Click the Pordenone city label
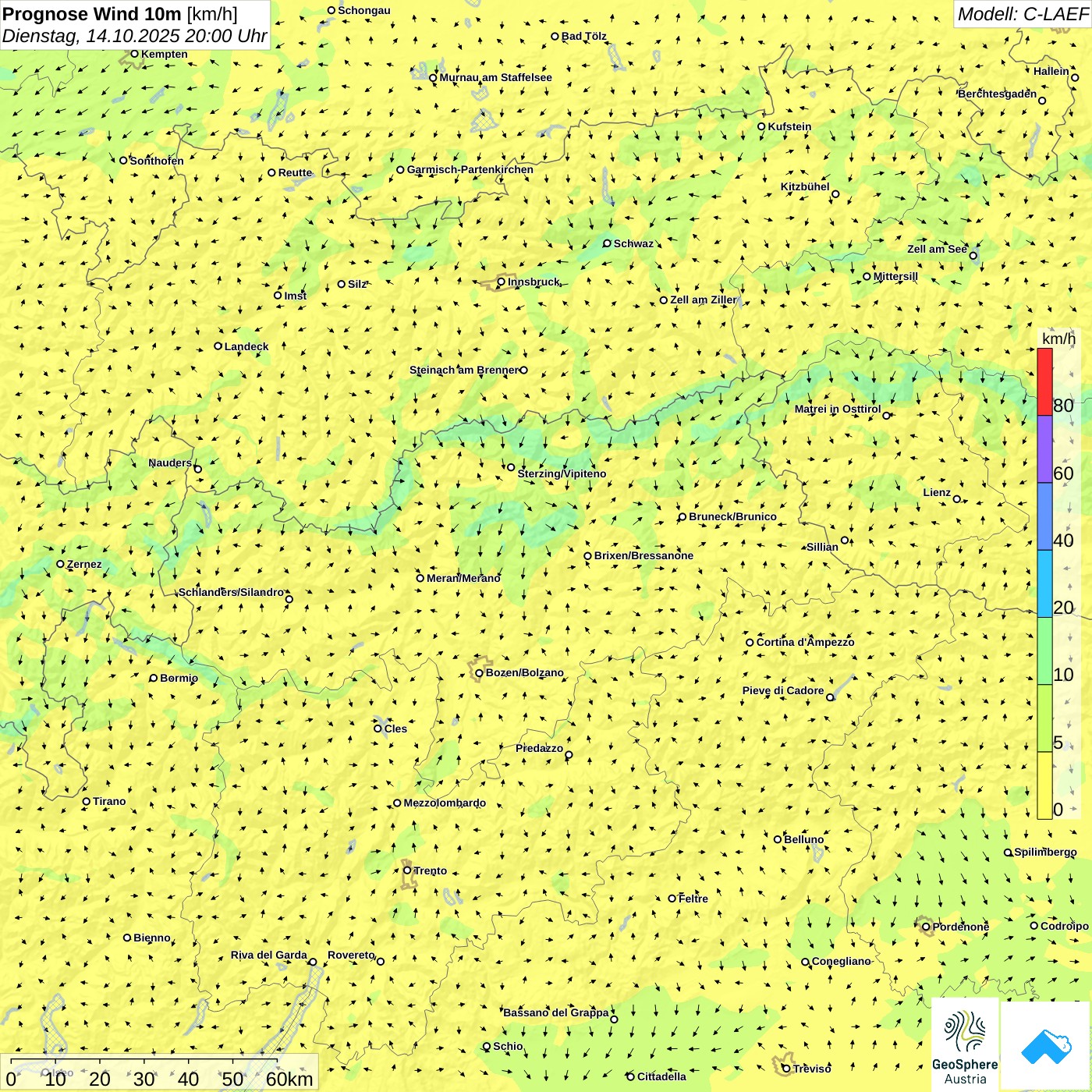 pos(961,927)
